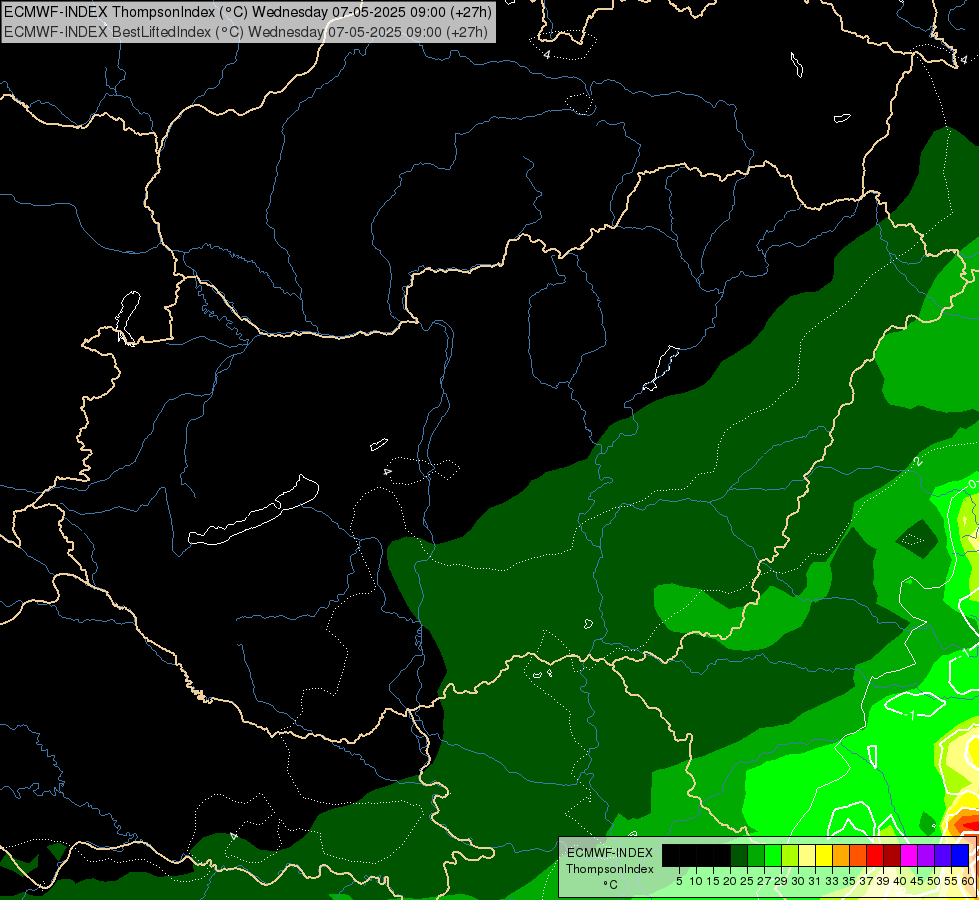Screen dimensions: 979x900
Task: Click the bright yellow 31-33 legend swatch
Action: coord(824,856)
